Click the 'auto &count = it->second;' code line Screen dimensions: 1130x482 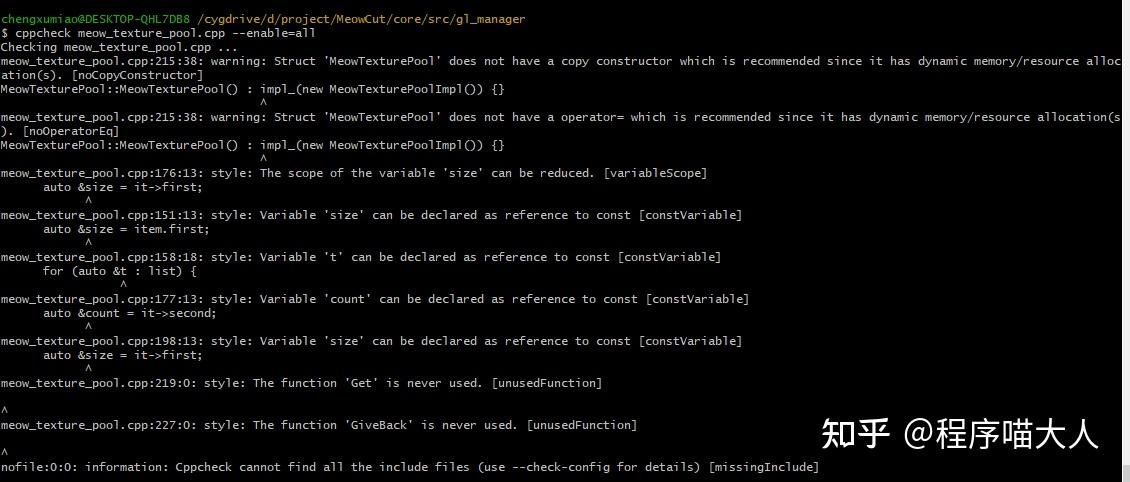click(x=130, y=313)
